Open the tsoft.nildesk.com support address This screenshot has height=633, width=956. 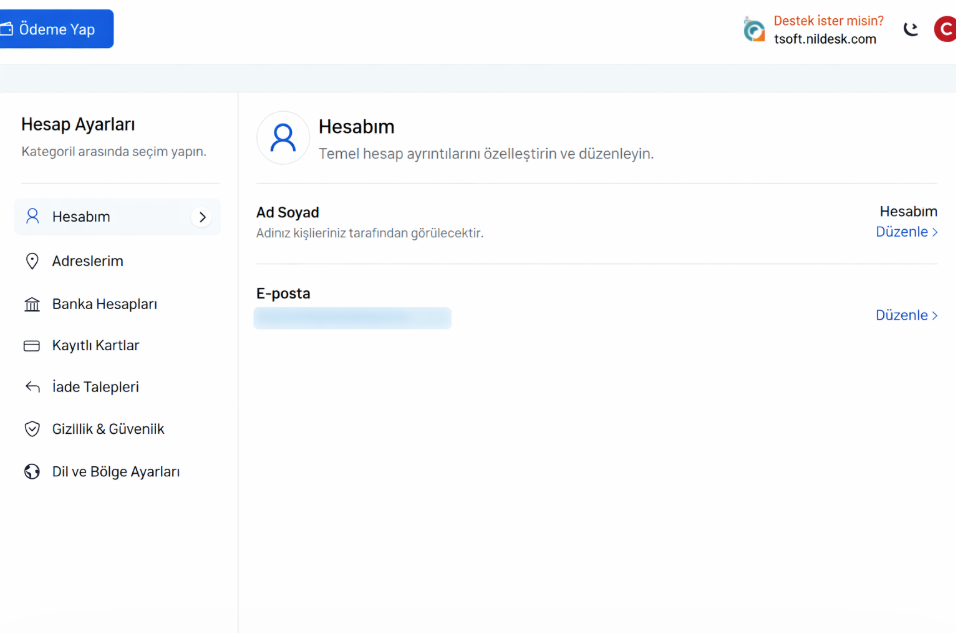pos(824,39)
